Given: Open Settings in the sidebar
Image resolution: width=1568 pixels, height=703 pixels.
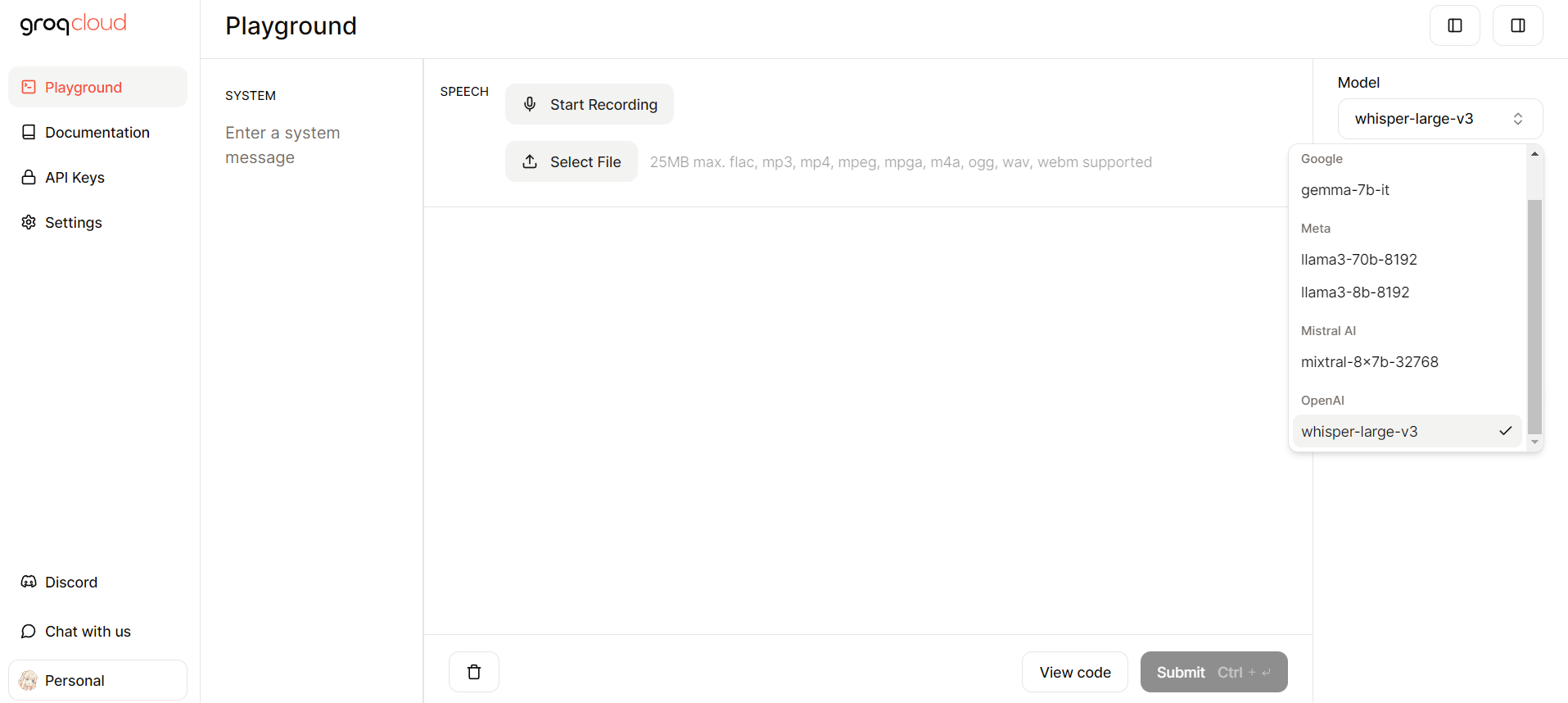Looking at the screenshot, I should [x=97, y=222].
